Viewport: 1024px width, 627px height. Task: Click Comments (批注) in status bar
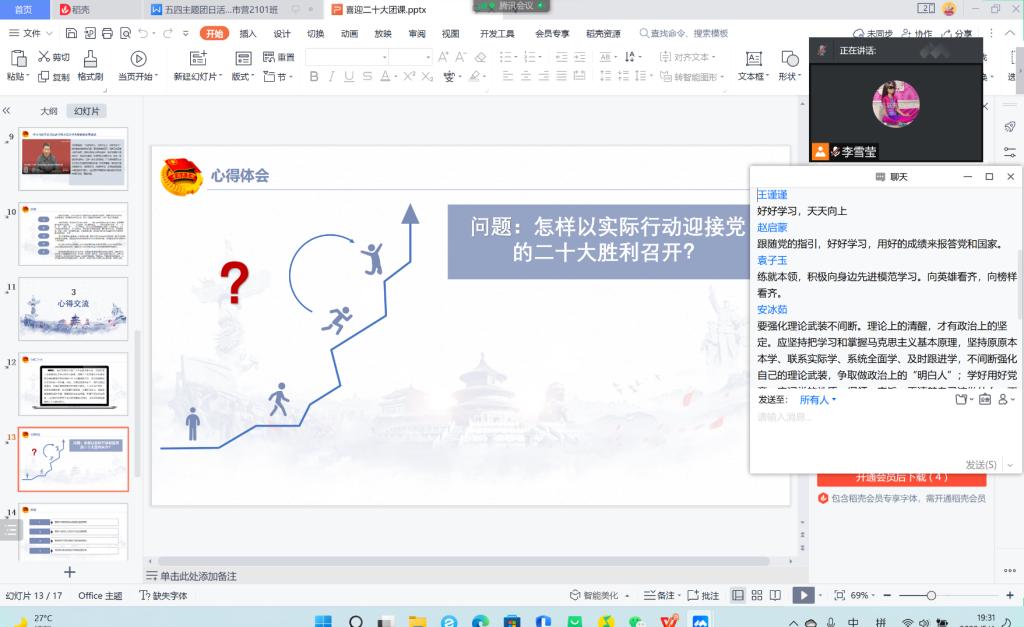point(703,595)
